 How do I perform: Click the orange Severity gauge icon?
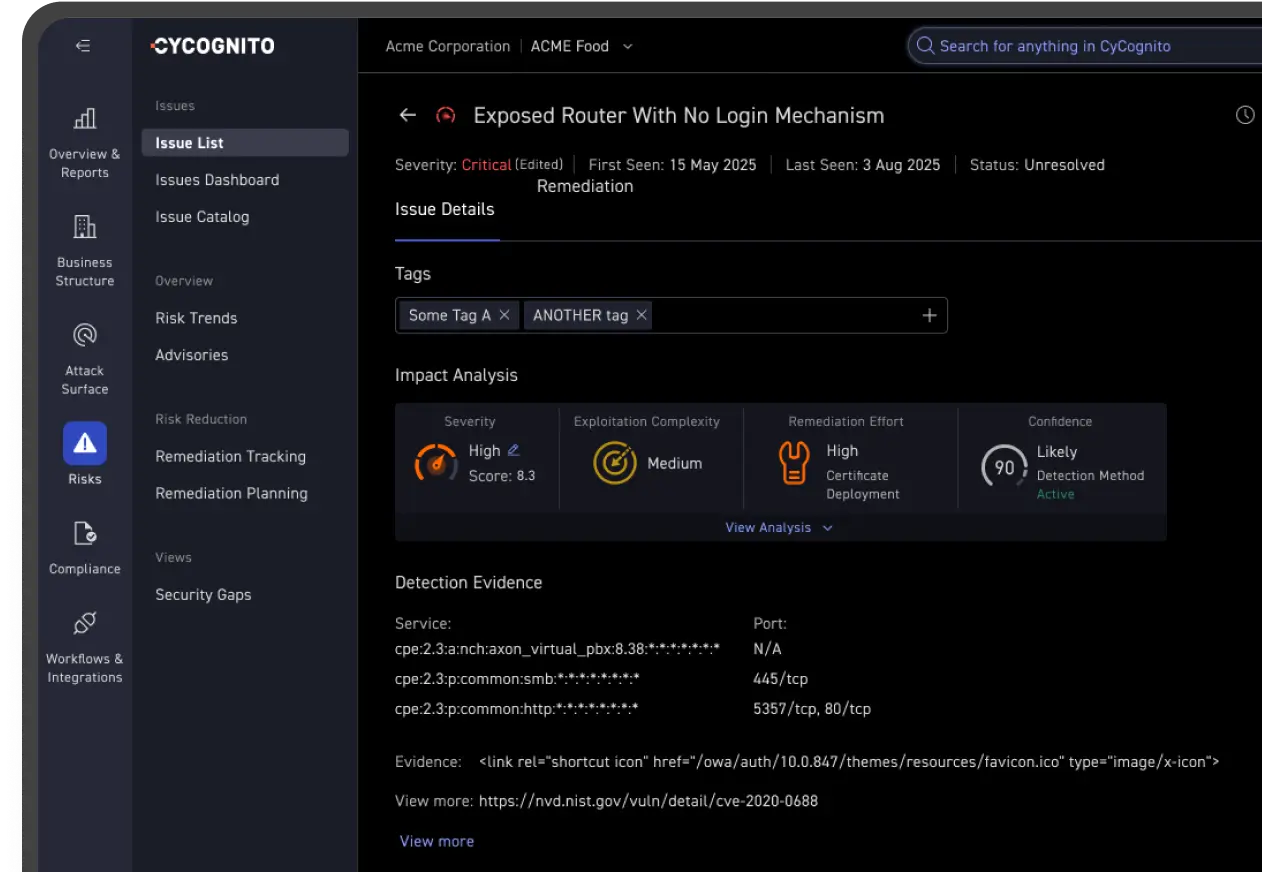436,463
